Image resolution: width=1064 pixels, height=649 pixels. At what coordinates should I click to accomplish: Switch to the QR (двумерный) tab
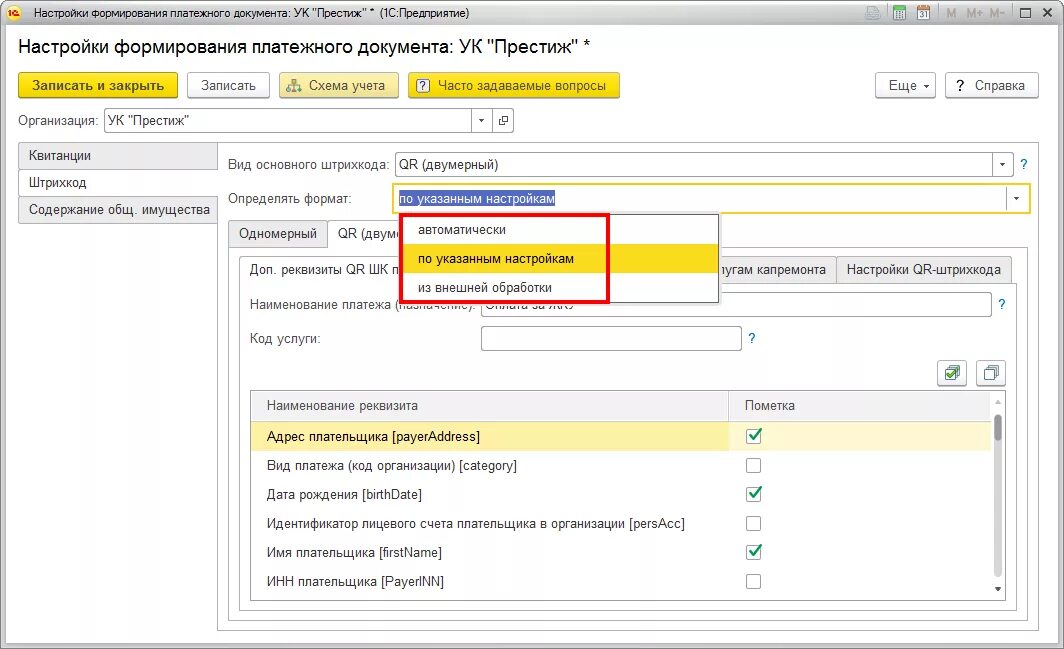click(x=366, y=234)
